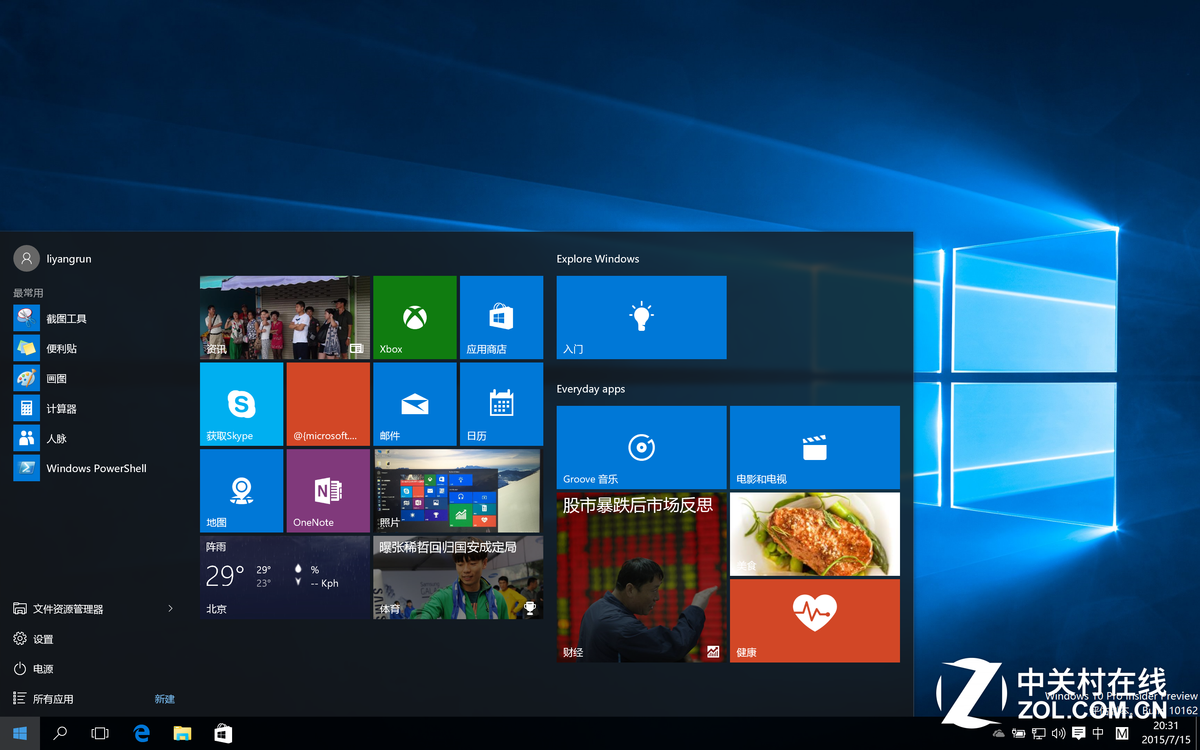Open the 入门 get started tile

tap(641, 317)
